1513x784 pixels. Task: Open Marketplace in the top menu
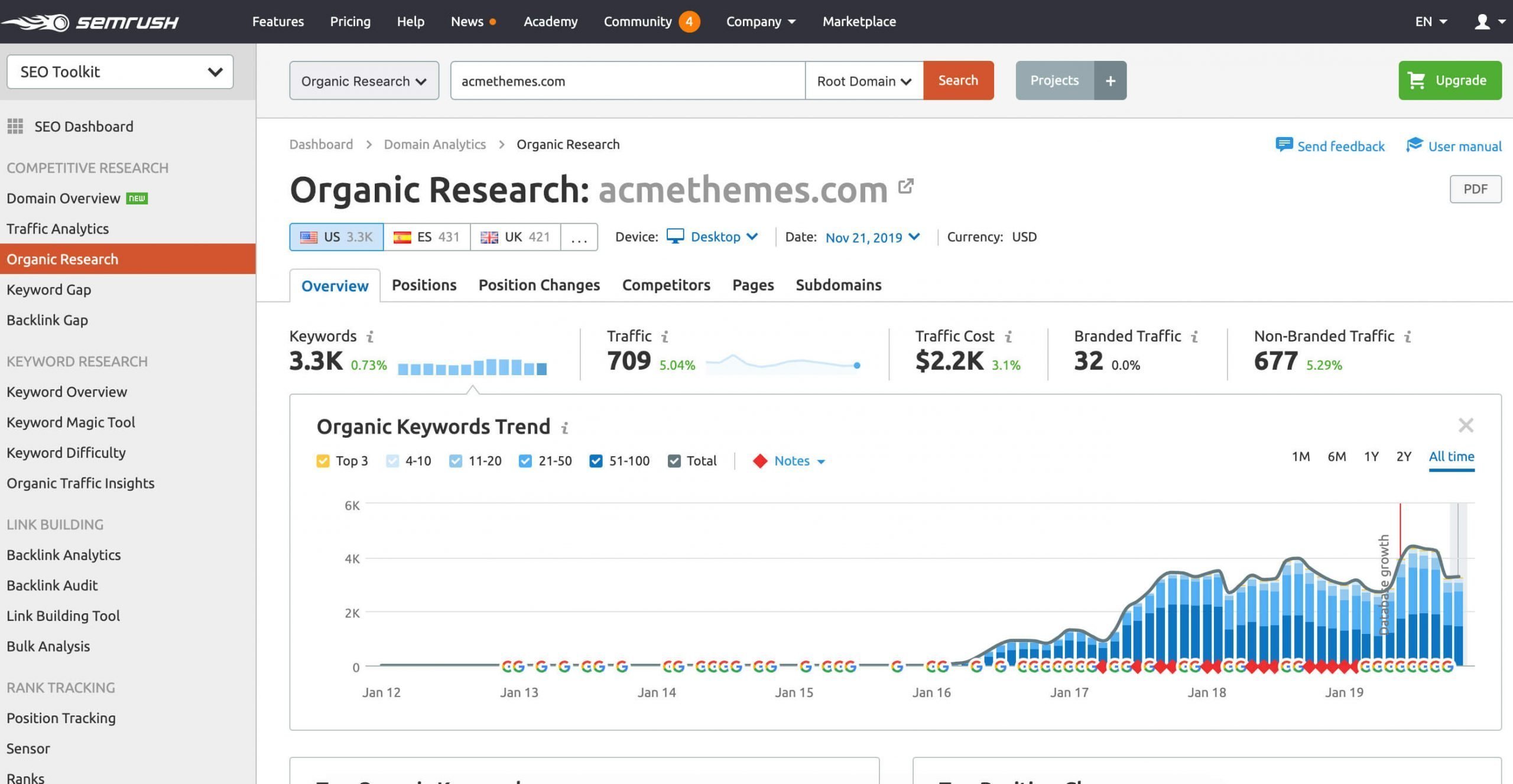pos(859,22)
